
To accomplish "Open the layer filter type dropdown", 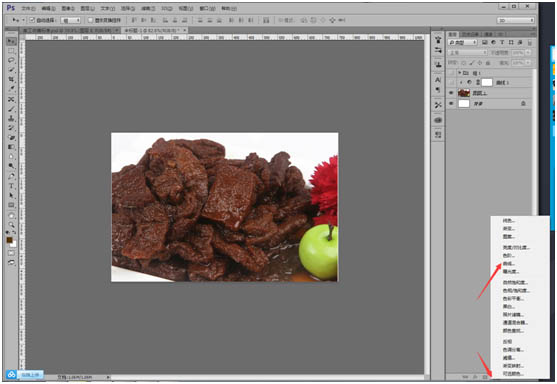I will pos(463,42).
